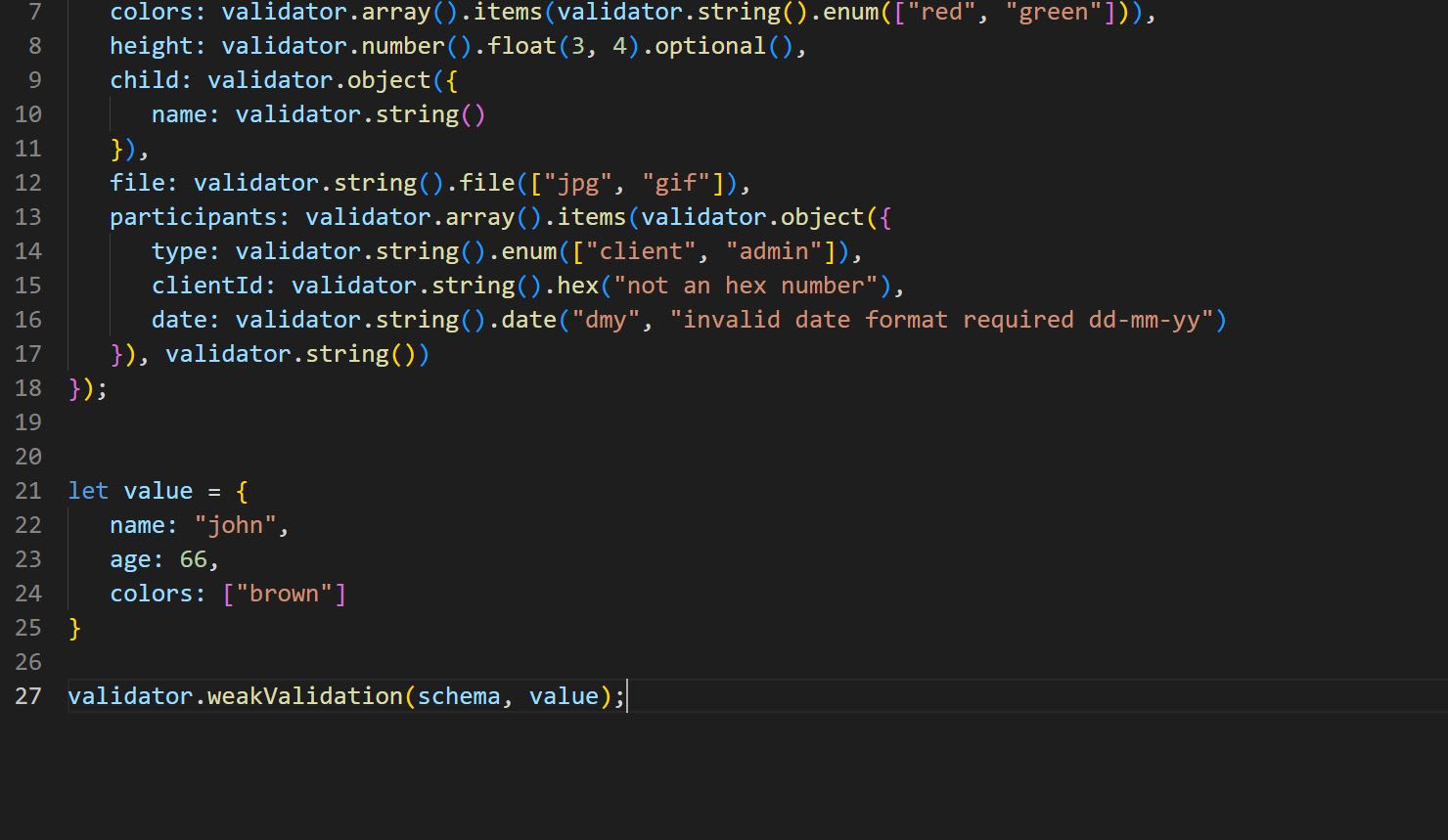This screenshot has height=840, width=1448.
Task: Click the "gif" string on line 12
Action: tap(676, 183)
